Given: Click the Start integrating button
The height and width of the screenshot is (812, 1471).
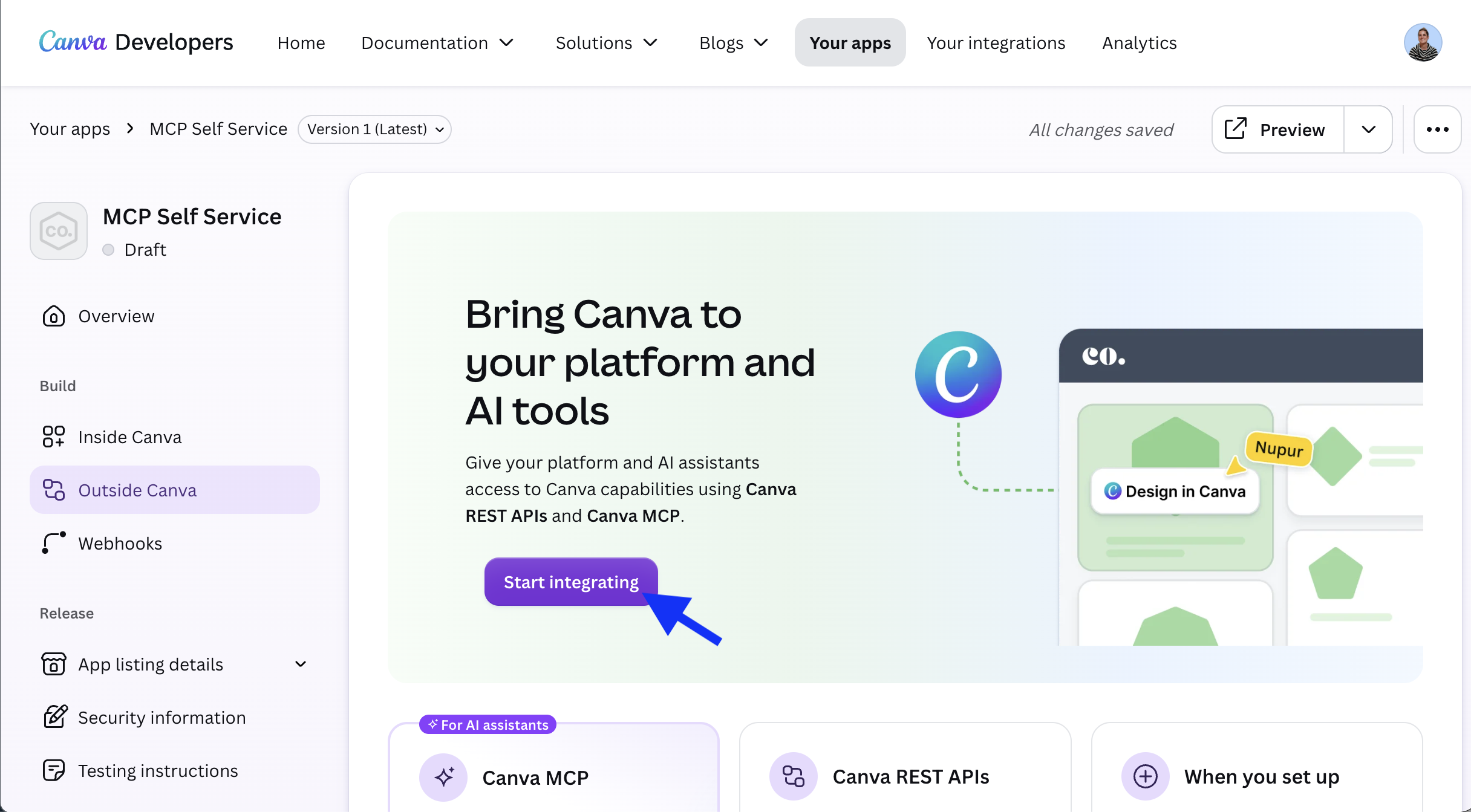Looking at the screenshot, I should pos(571,582).
